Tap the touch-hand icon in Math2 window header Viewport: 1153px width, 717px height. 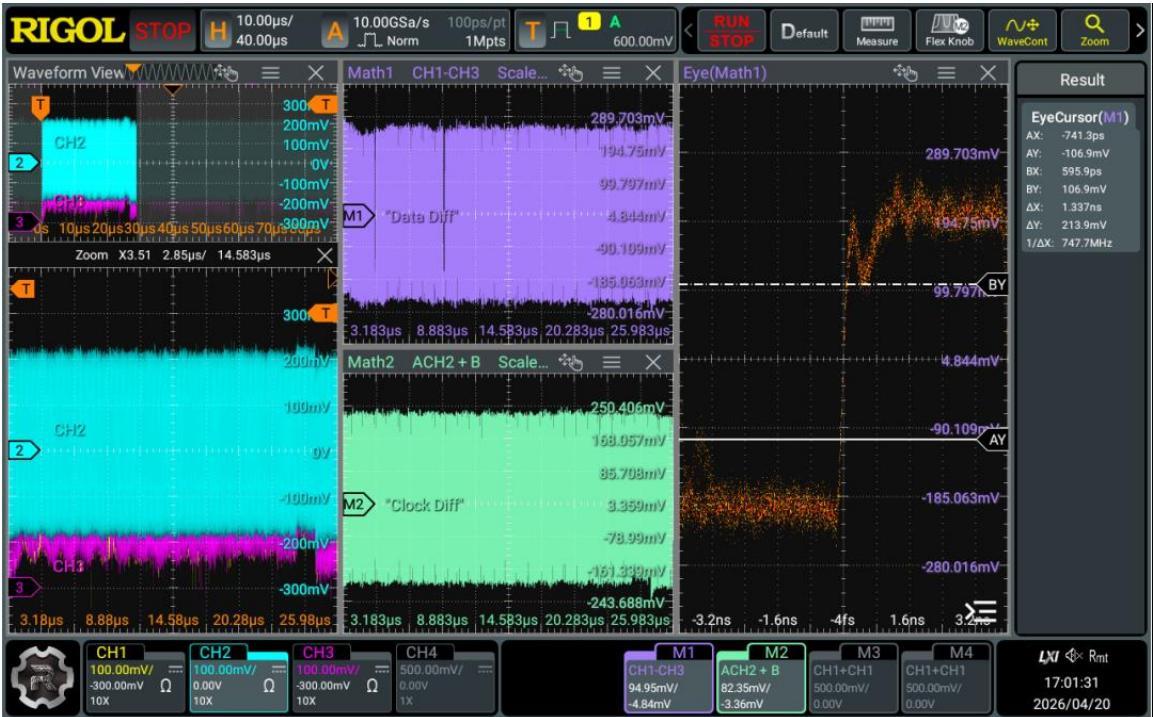(x=570, y=362)
